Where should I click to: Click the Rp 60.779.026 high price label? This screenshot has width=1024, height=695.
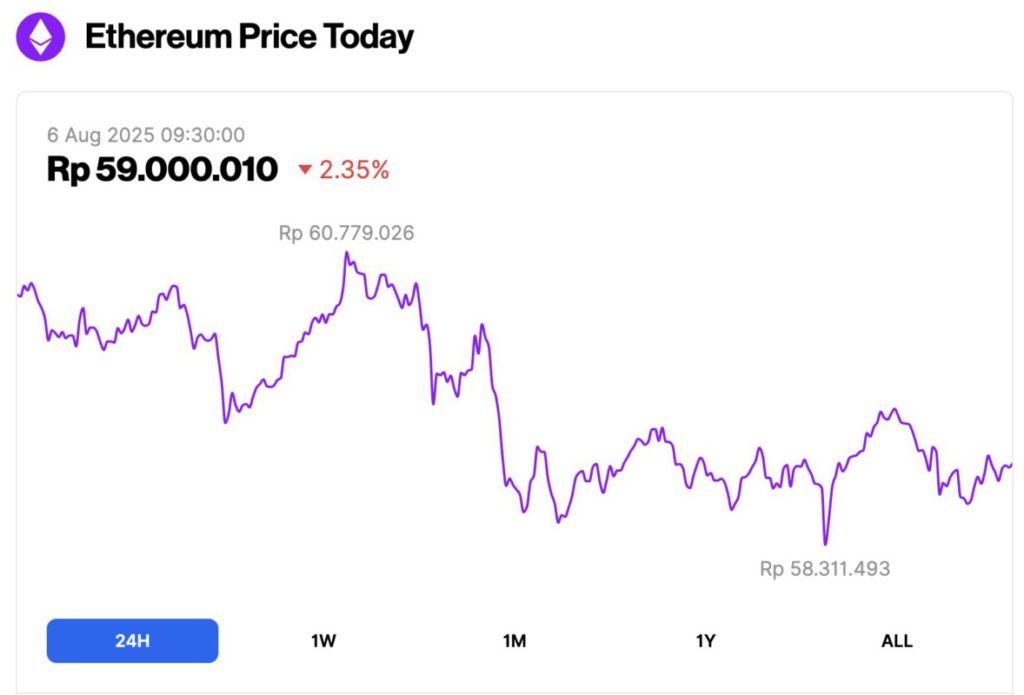348,232
